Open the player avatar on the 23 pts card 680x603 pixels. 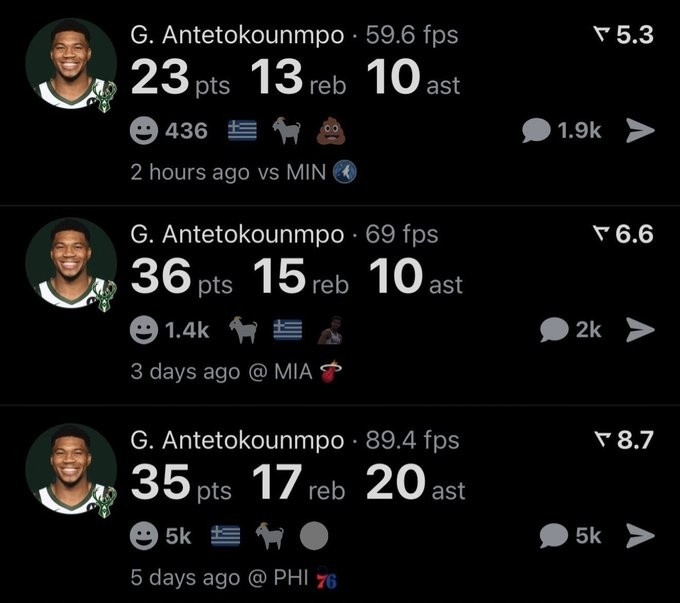(x=71, y=64)
